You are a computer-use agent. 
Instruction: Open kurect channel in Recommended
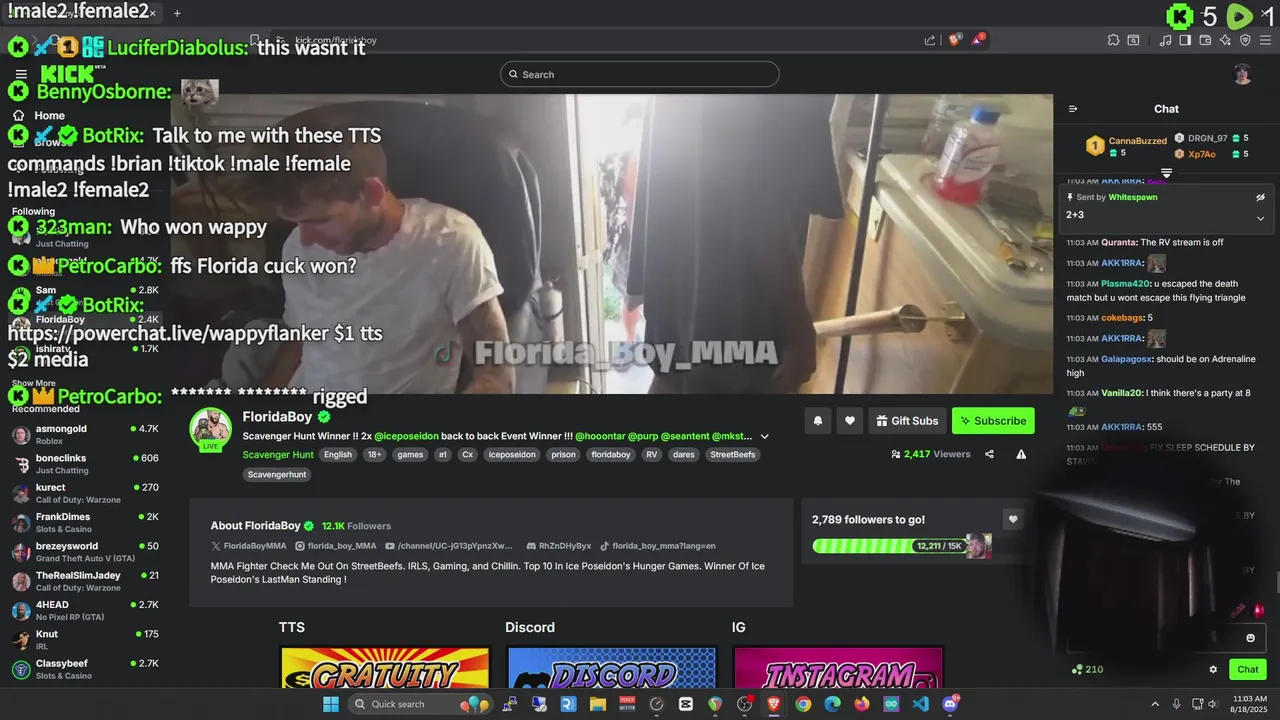click(85, 493)
